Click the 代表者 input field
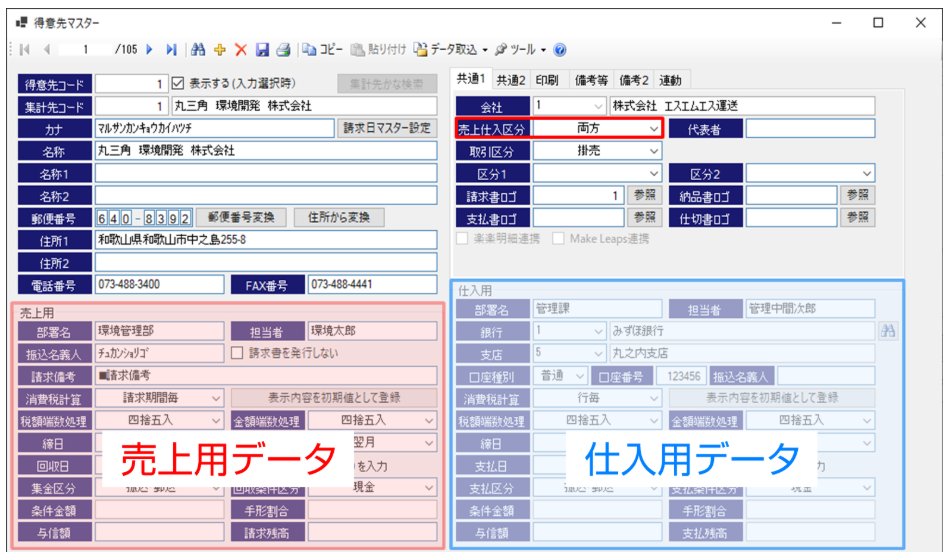 [x=811, y=128]
